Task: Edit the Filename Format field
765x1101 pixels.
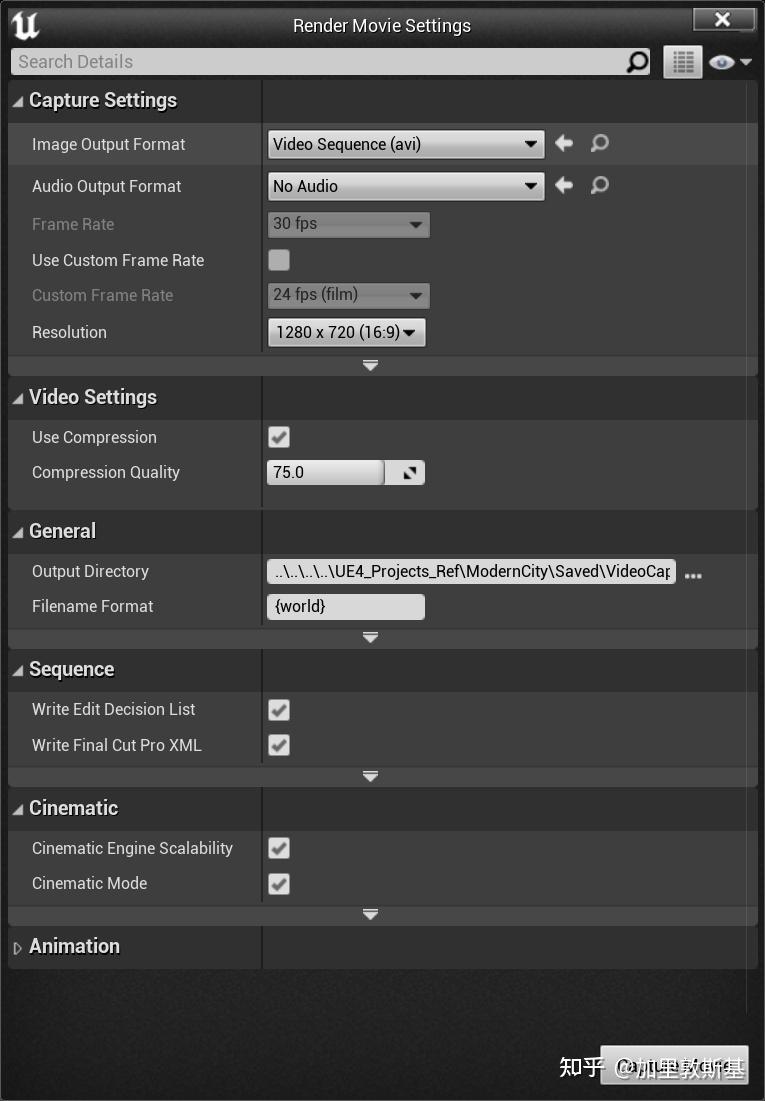Action: click(345, 606)
